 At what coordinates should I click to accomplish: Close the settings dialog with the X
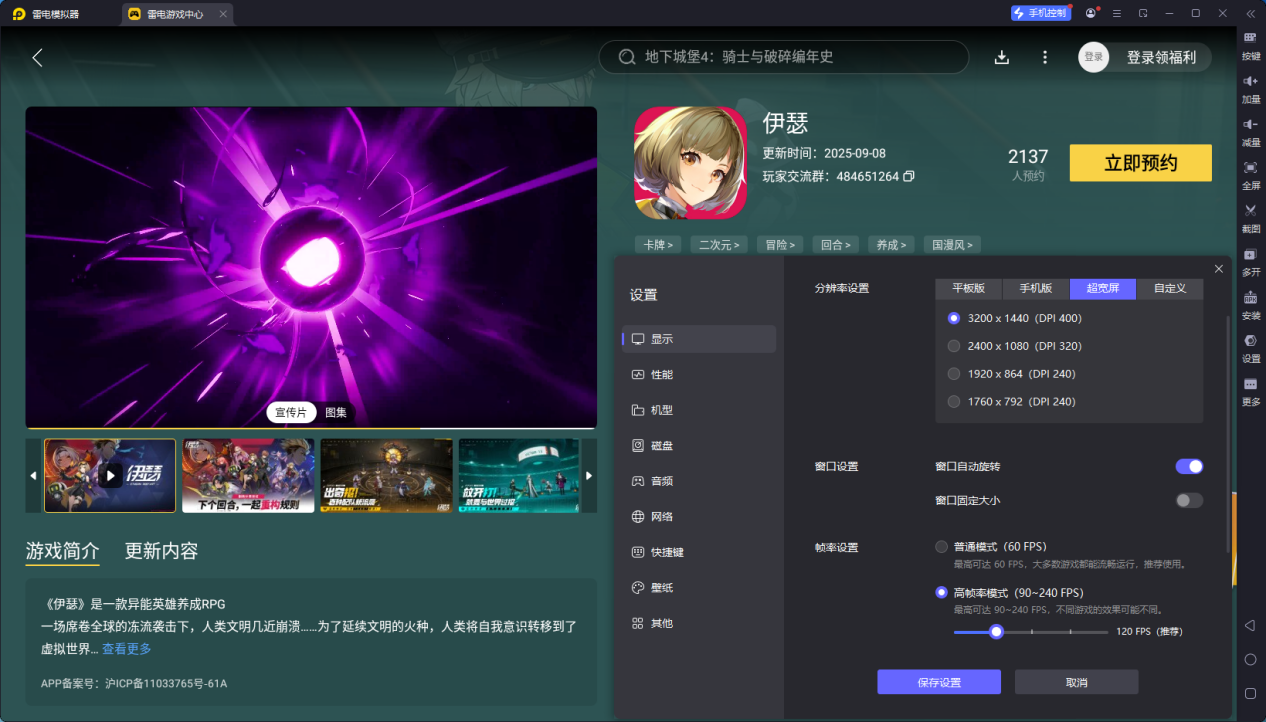click(1218, 269)
